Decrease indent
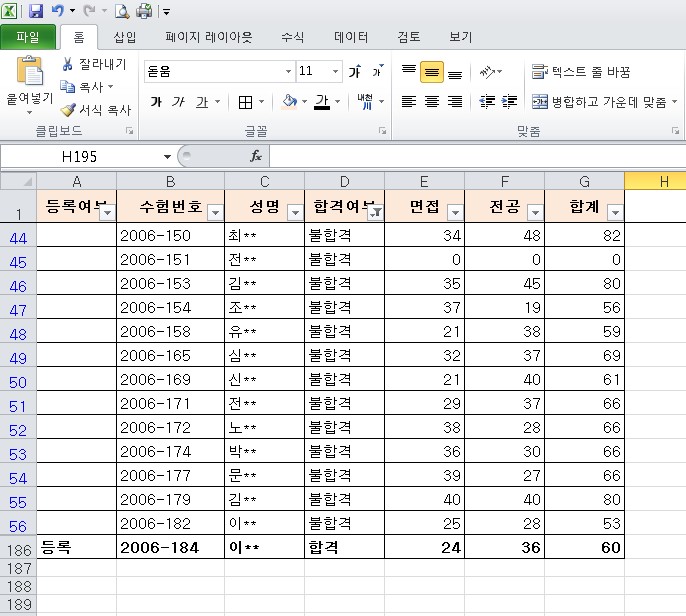Viewport: 686px width, 616px height. click(487, 102)
